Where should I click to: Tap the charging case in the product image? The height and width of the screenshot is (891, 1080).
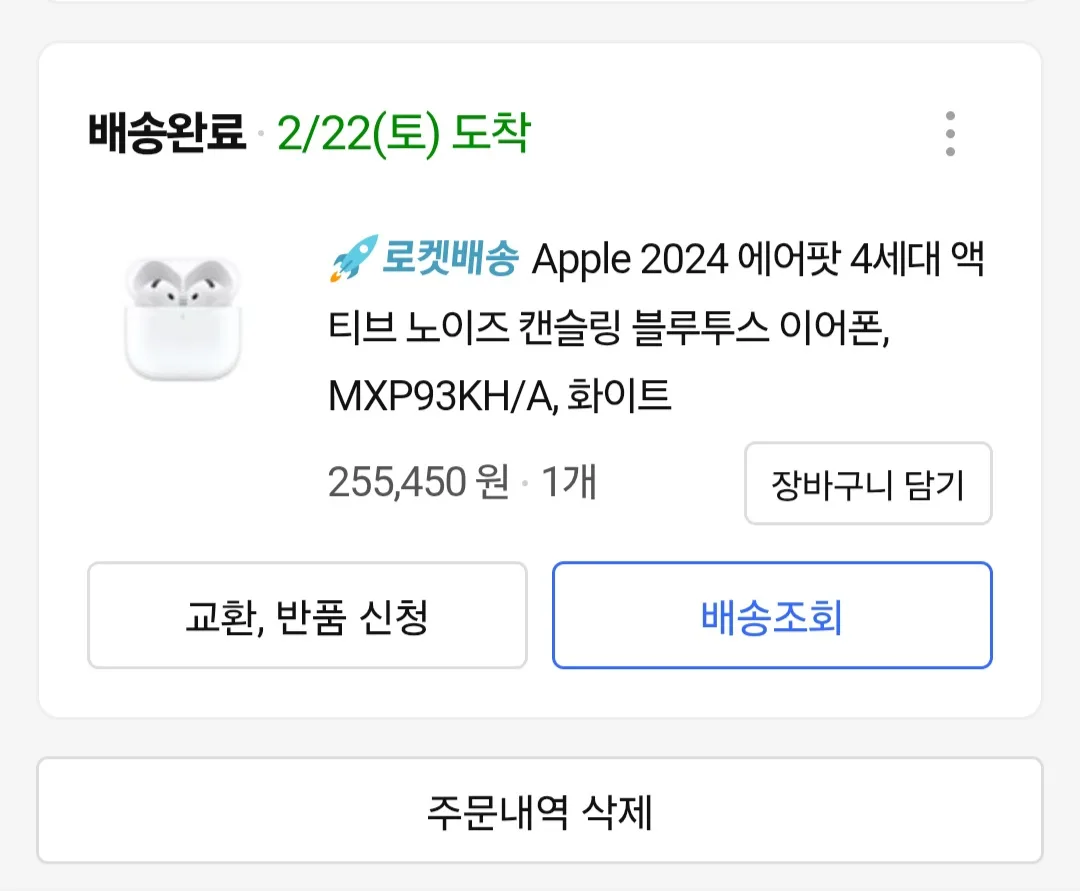pos(183,343)
